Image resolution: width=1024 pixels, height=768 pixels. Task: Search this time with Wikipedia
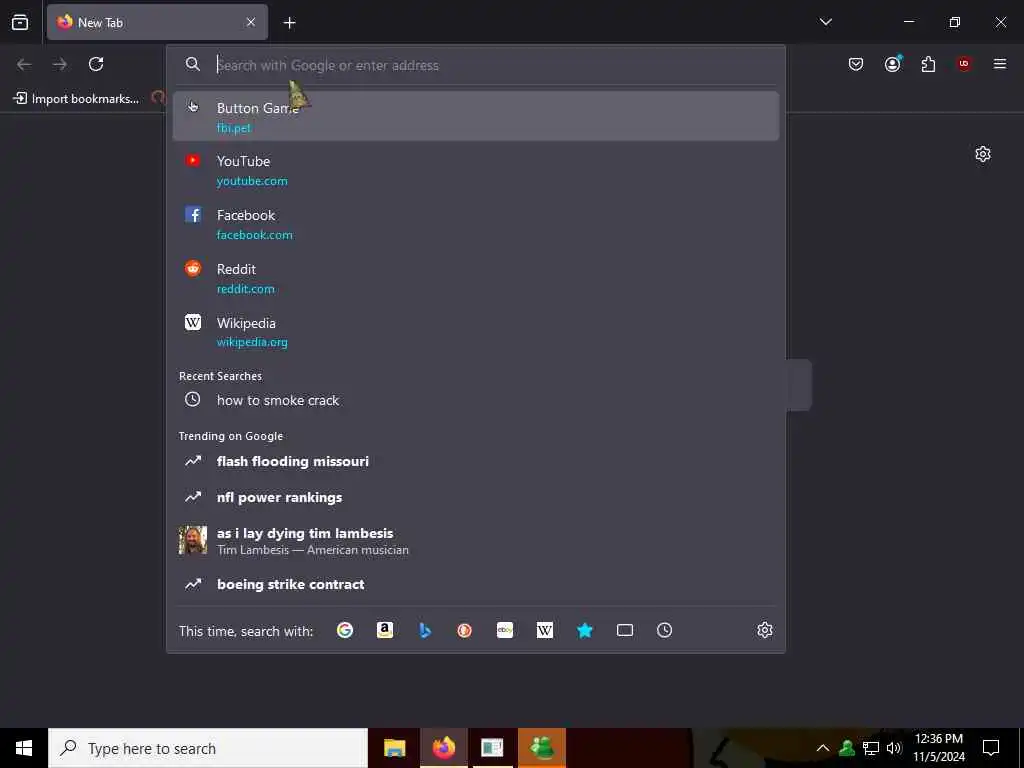pyautogui.click(x=545, y=630)
